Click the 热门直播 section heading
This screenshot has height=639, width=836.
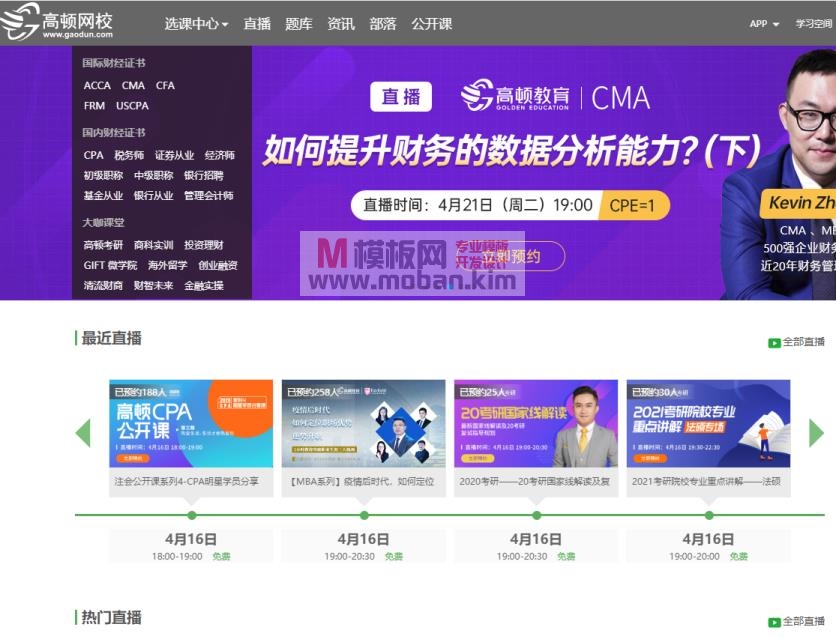point(111,617)
